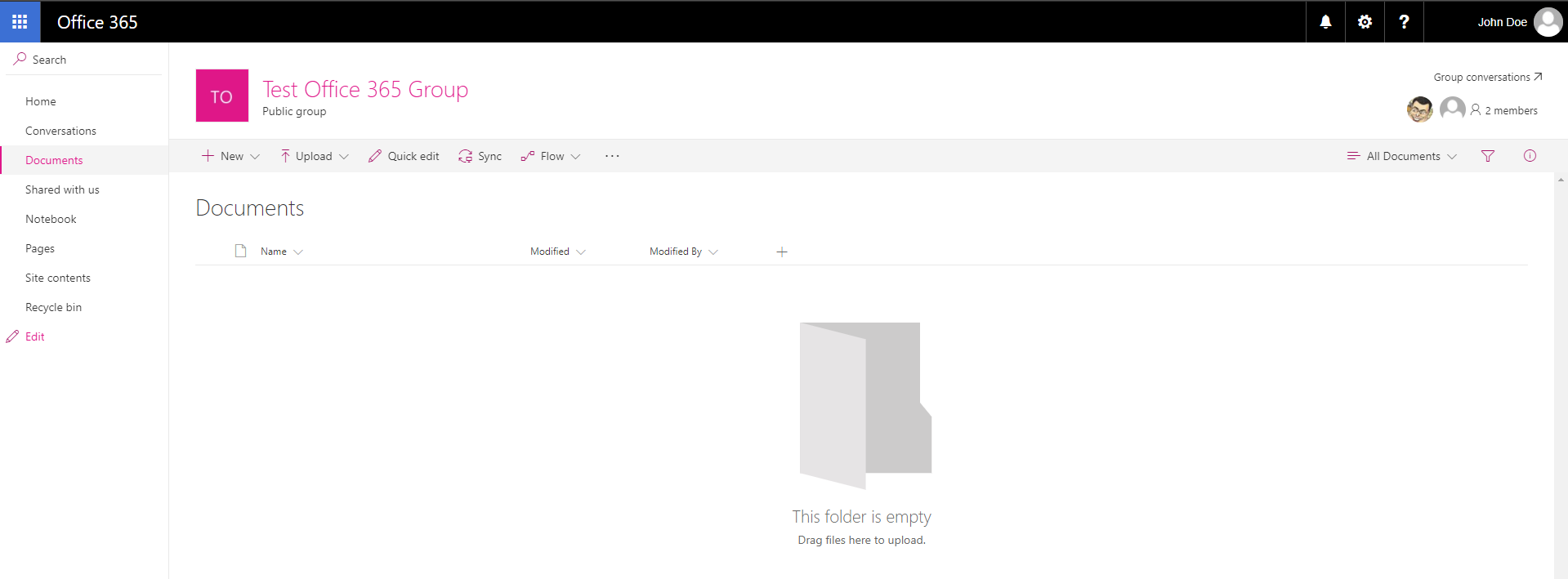Open Site contents
Image resolution: width=1568 pixels, height=579 pixels.
point(58,278)
